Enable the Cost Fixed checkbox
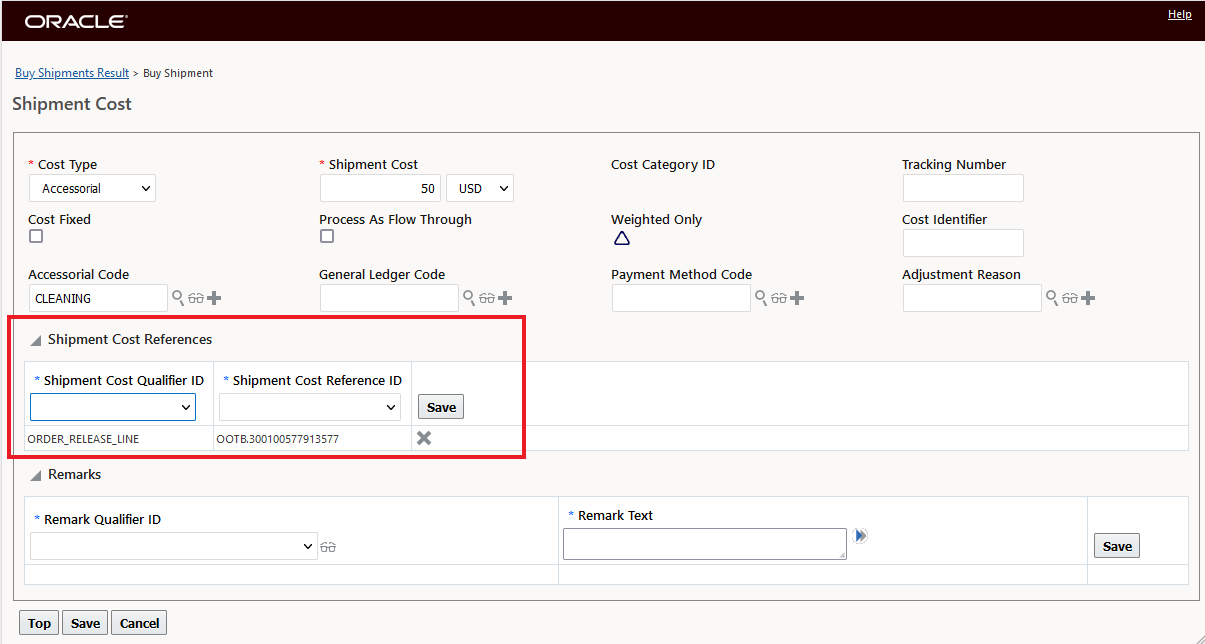The image size is (1205, 644). pyautogui.click(x=36, y=237)
